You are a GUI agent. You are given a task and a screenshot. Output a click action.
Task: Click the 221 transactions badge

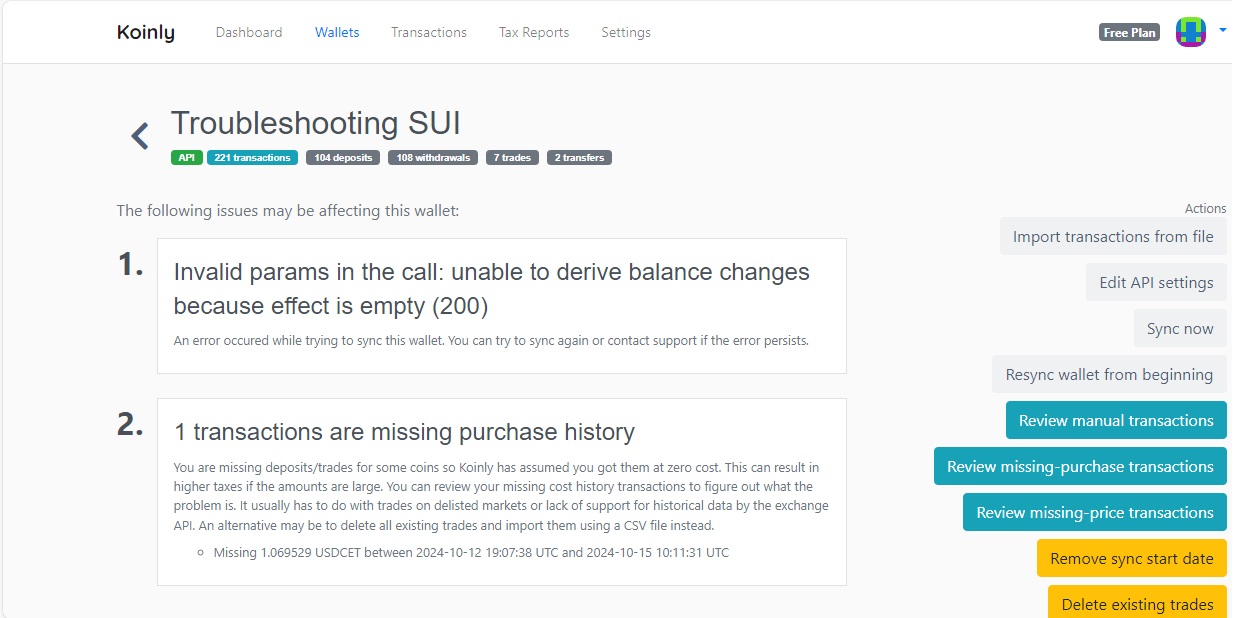(252, 157)
